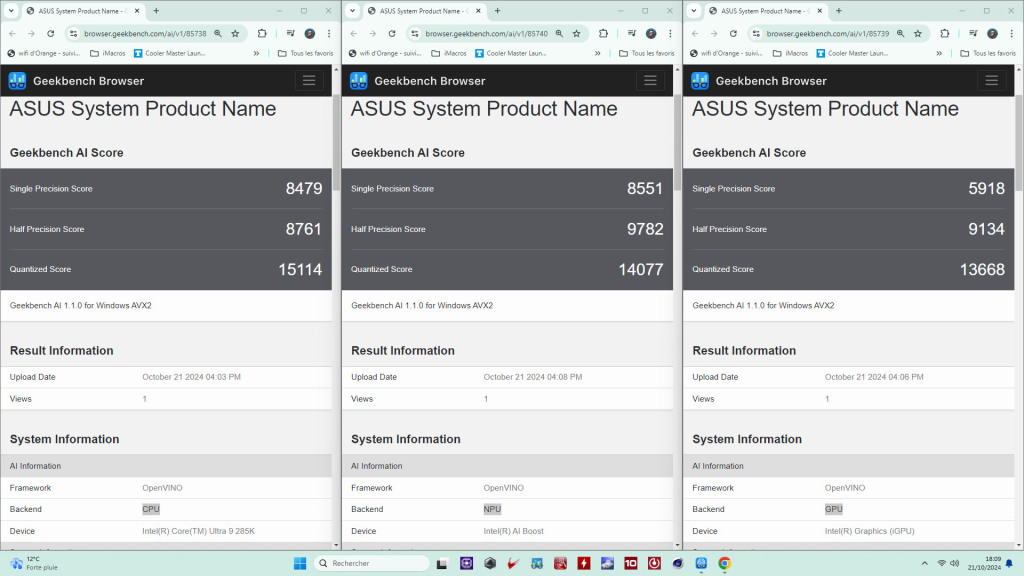Open the hamburger menu in the GPU window
The height and width of the screenshot is (576, 1024).
991,80
